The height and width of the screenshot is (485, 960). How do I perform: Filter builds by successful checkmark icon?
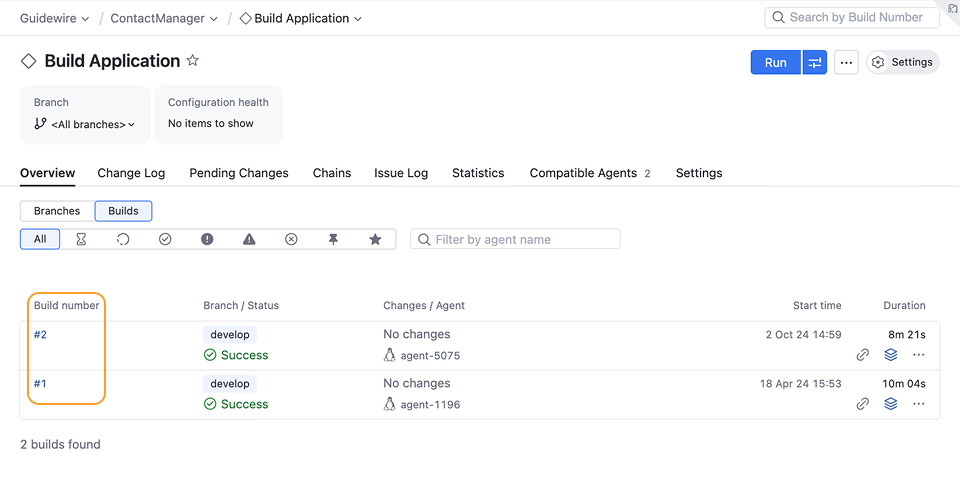[x=165, y=239]
